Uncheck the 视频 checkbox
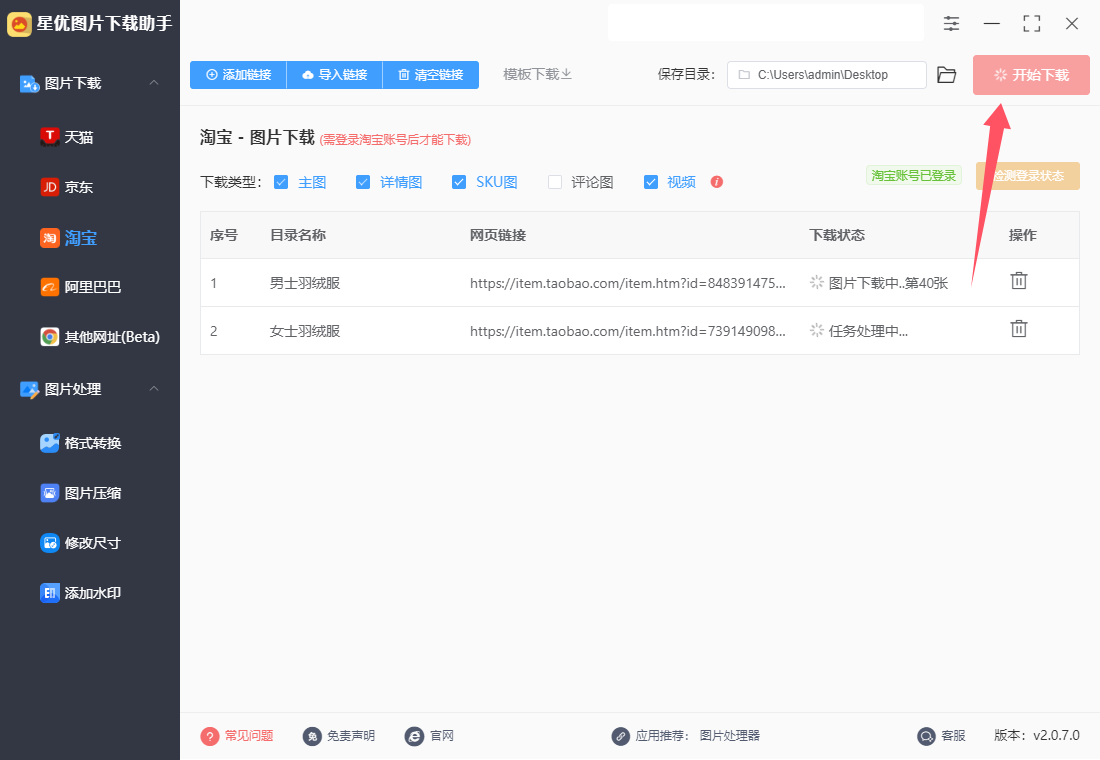Screen dimensions: 1100x760 pos(651,182)
